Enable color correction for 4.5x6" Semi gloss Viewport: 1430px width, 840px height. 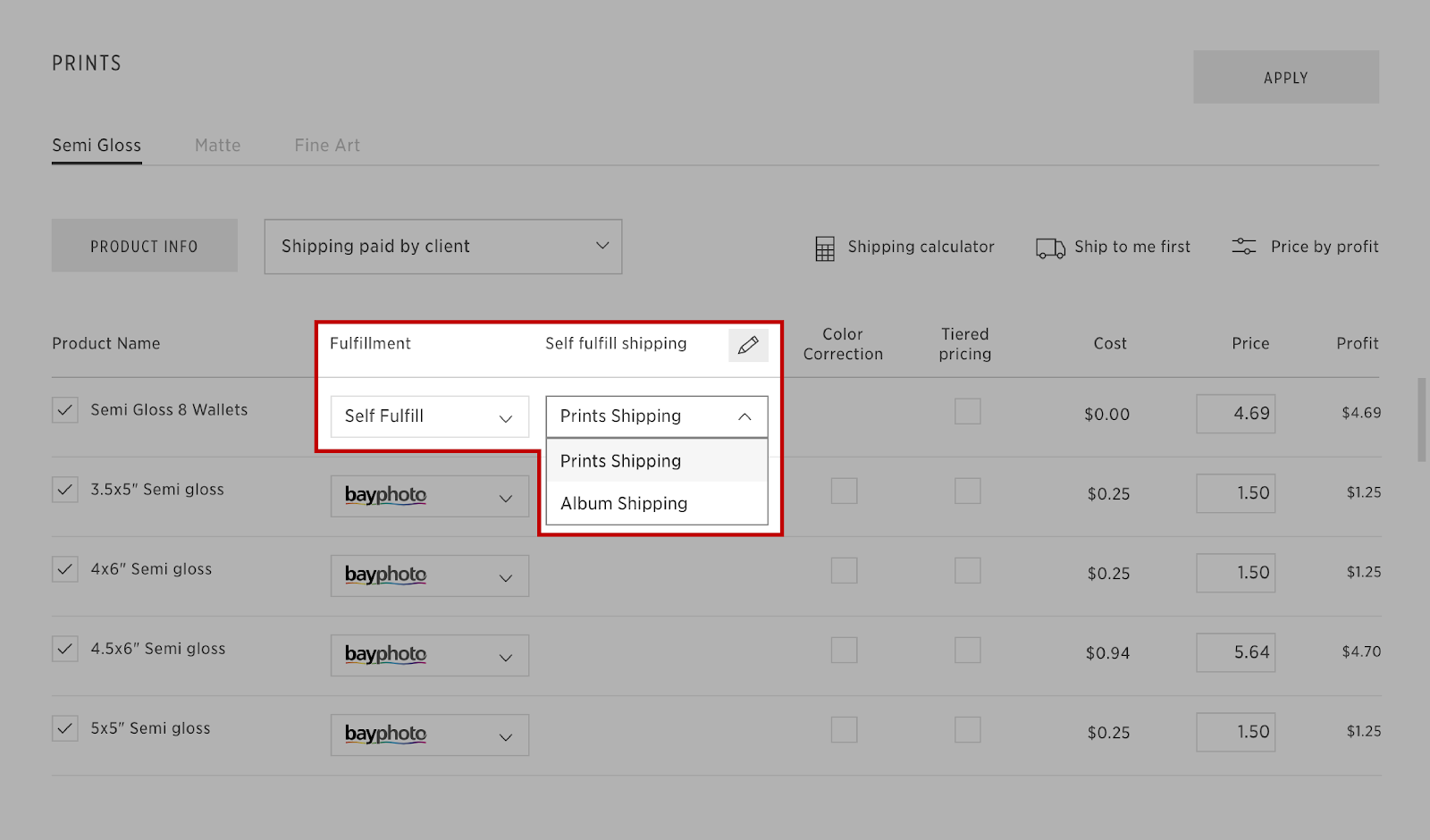845,650
